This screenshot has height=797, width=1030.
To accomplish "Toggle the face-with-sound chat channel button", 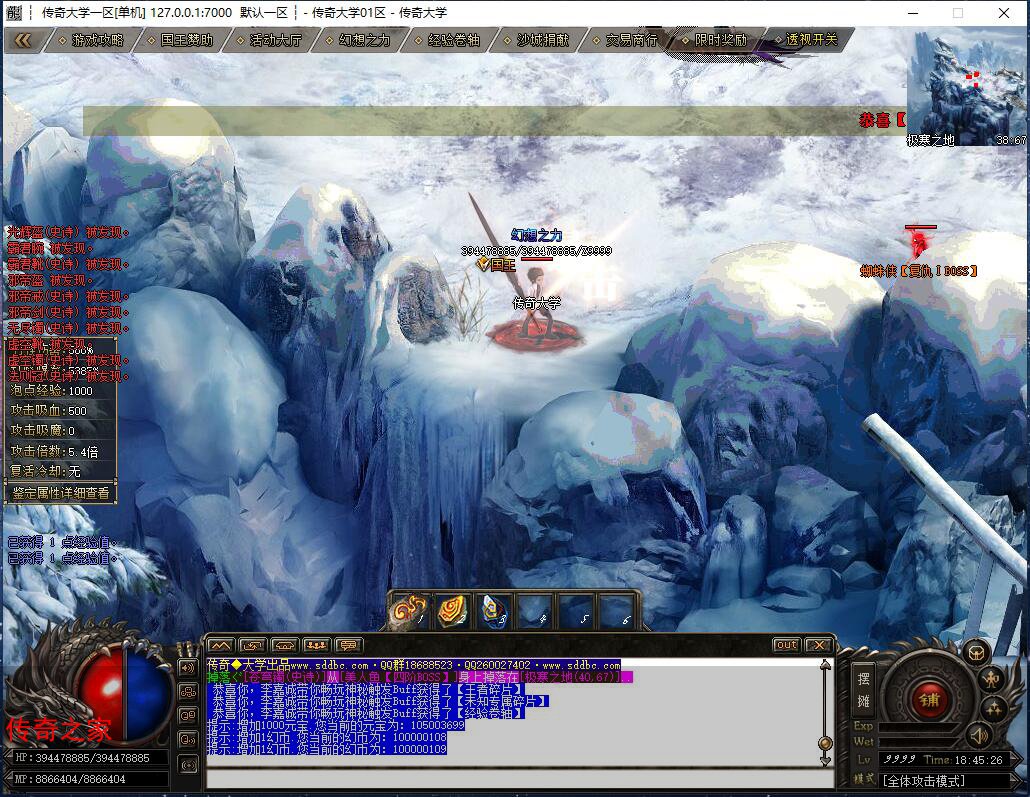I will point(188,740).
